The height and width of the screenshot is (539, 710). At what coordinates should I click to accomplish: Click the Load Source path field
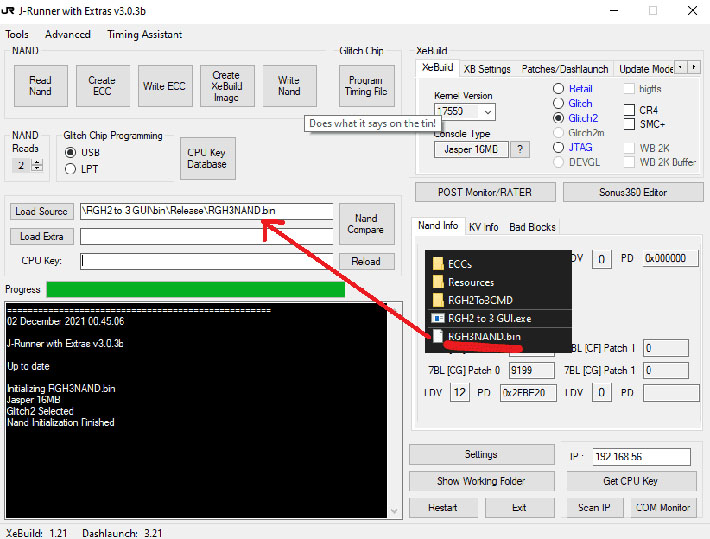(x=206, y=211)
